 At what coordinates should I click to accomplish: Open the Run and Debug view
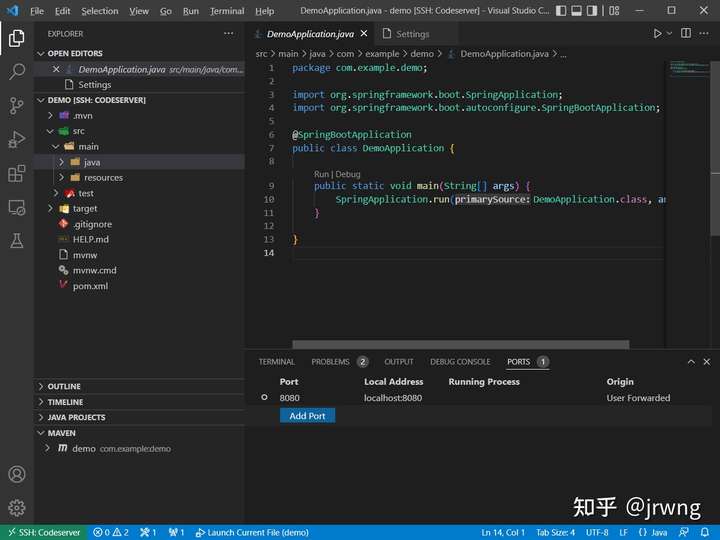point(17,140)
